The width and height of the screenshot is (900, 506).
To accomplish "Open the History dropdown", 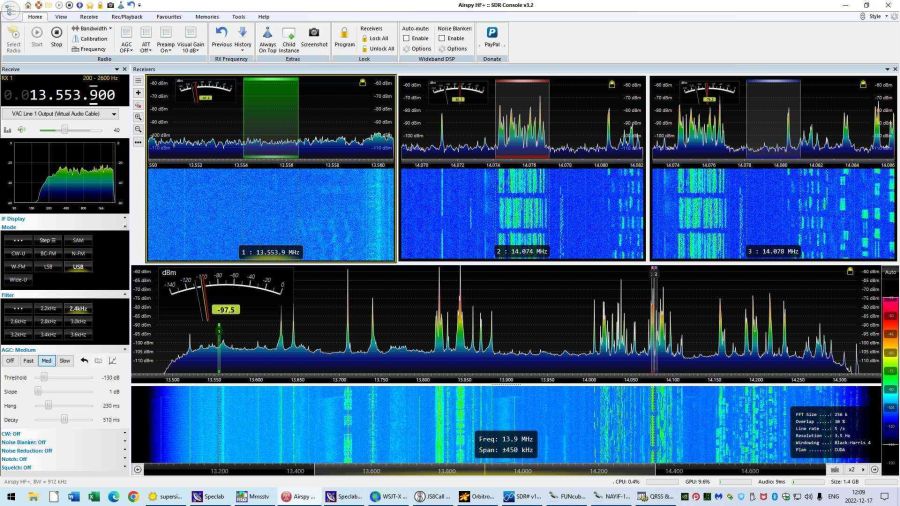I will (x=243, y=38).
